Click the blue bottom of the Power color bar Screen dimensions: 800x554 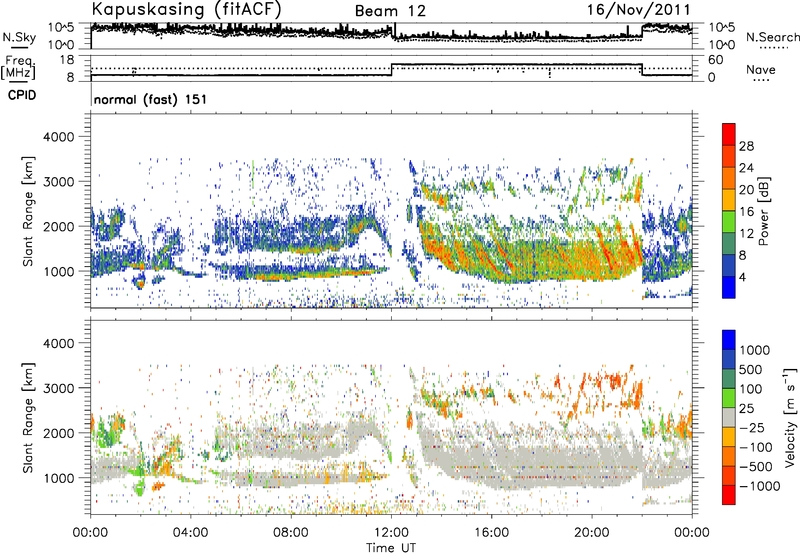(729, 287)
